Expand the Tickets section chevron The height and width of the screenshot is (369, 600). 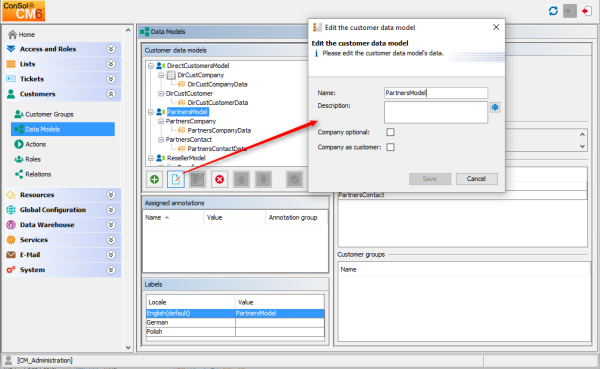tap(111, 79)
